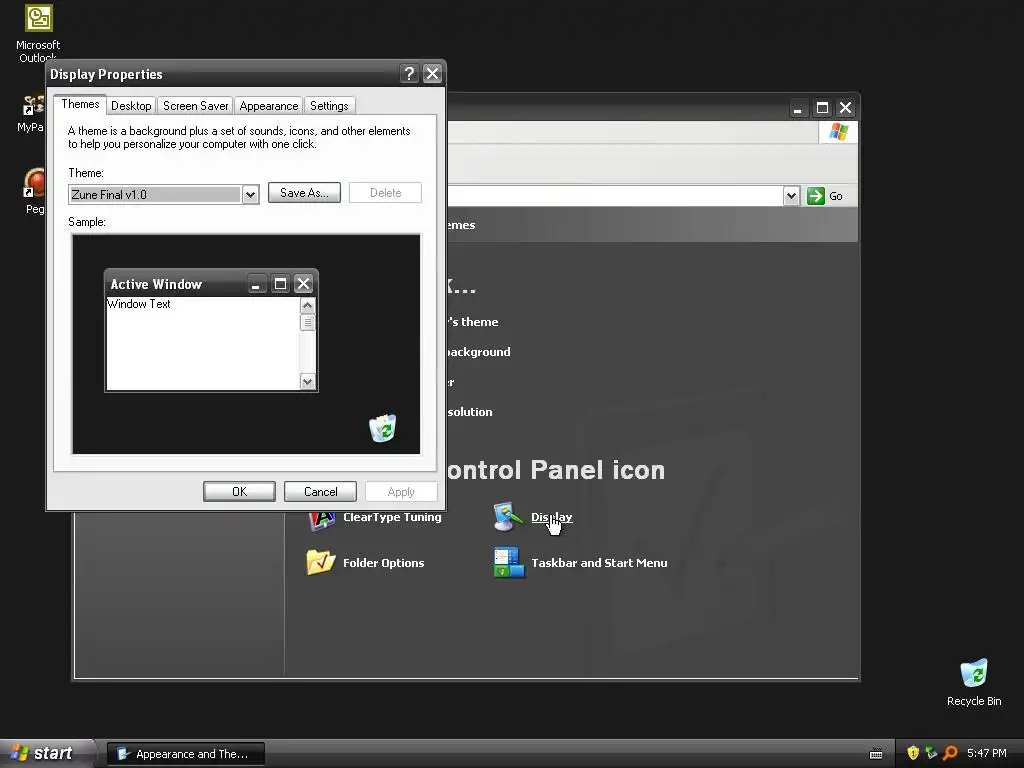
Task: Click the Taskbar and Start Menu icon
Action: click(509, 562)
